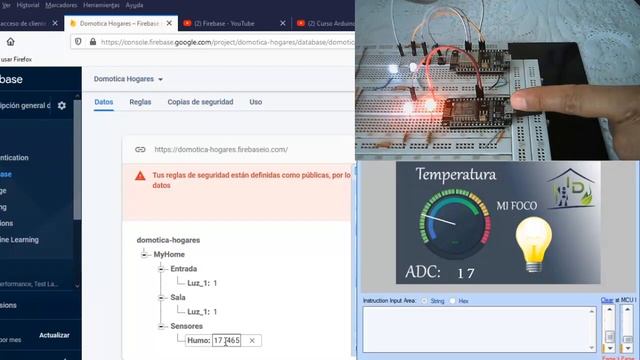The height and width of the screenshot is (360, 640).
Task: Select the domotica-hogares root node
Action: click(168, 240)
